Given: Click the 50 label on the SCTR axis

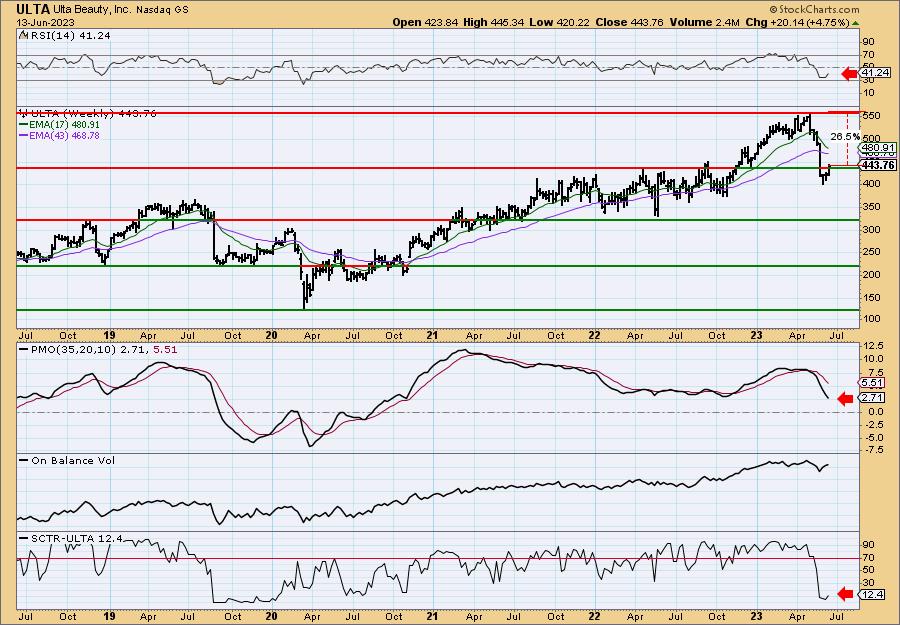Looking at the screenshot, I should point(869,570).
